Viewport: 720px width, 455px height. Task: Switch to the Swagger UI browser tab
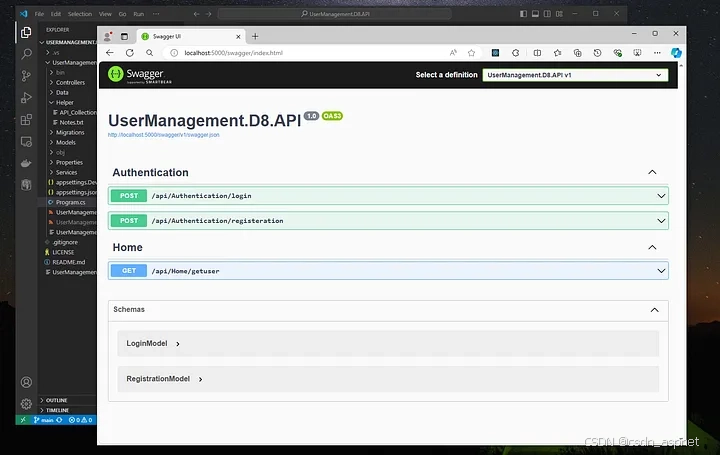191,36
